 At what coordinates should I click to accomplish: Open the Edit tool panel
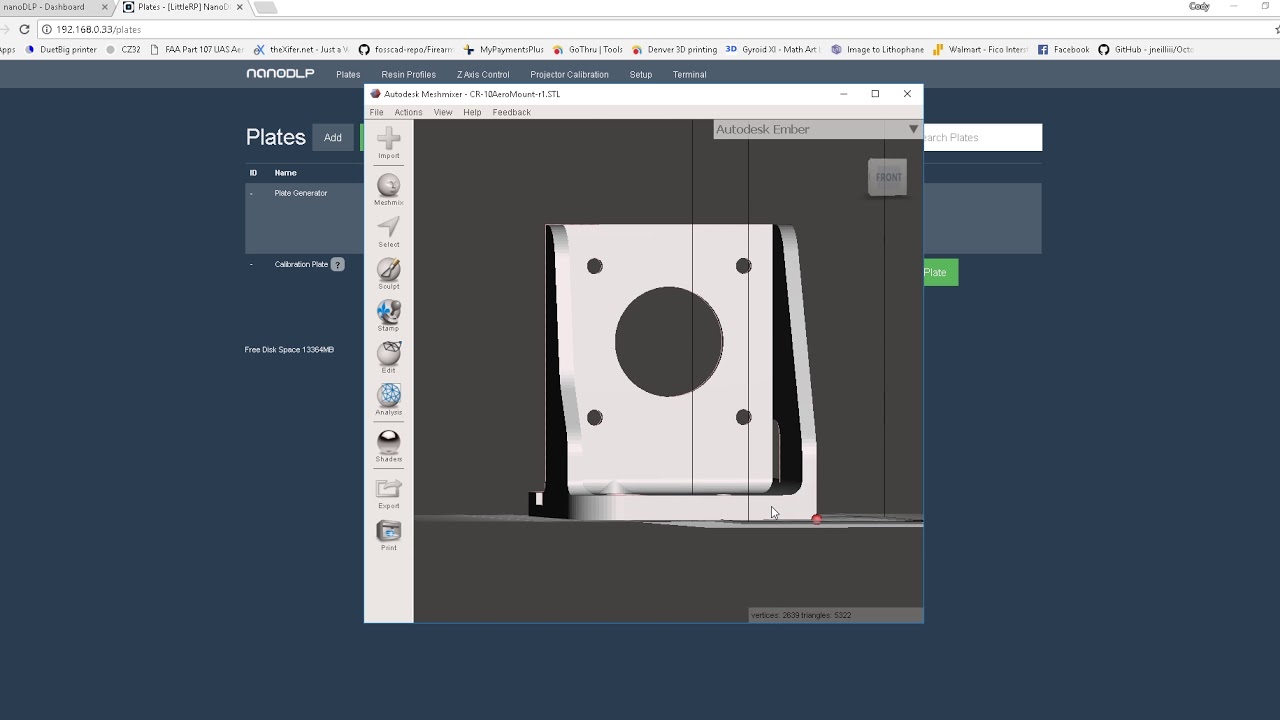389,358
